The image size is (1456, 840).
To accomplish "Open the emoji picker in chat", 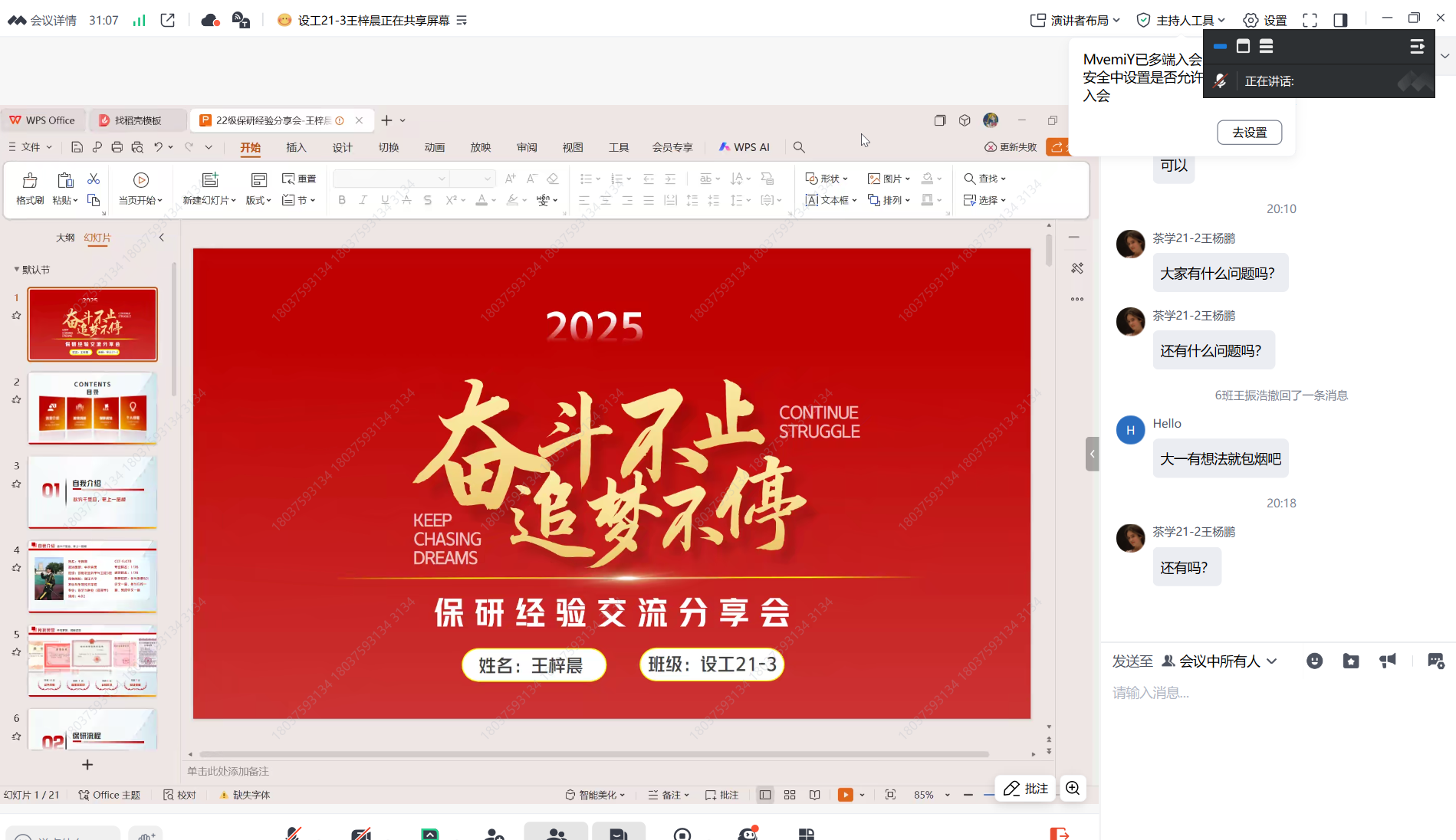I will pos(1314,661).
